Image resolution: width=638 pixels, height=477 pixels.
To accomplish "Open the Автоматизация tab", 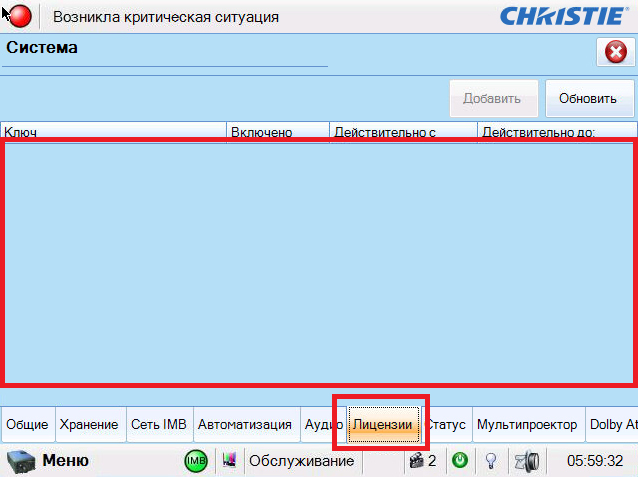I will tap(246, 424).
